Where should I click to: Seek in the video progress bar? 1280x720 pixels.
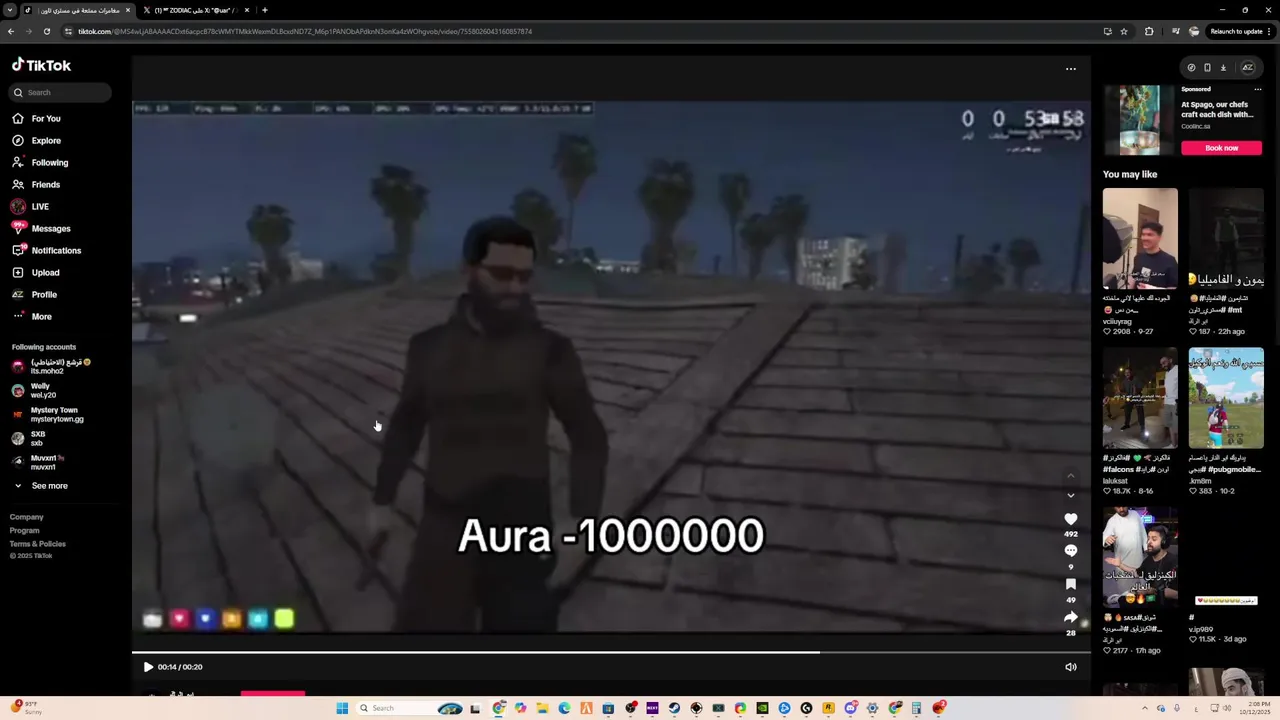[x=611, y=652]
